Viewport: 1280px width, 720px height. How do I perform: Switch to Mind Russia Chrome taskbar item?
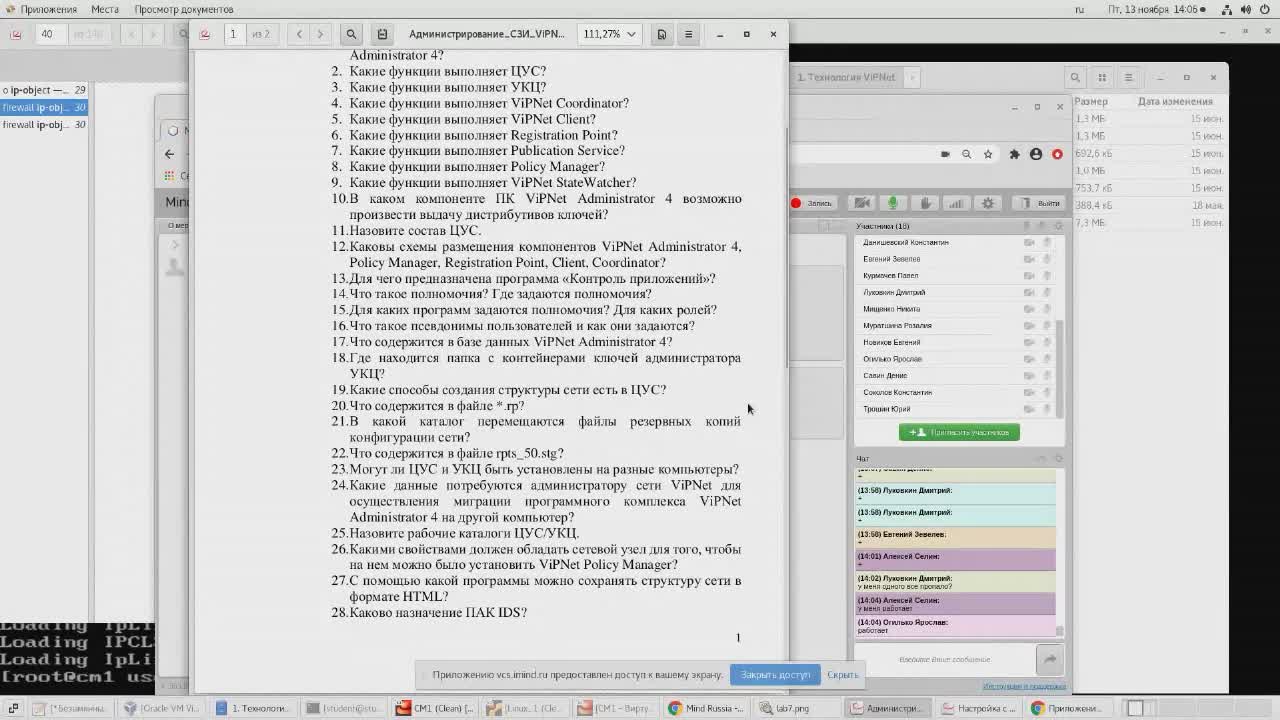click(x=707, y=708)
